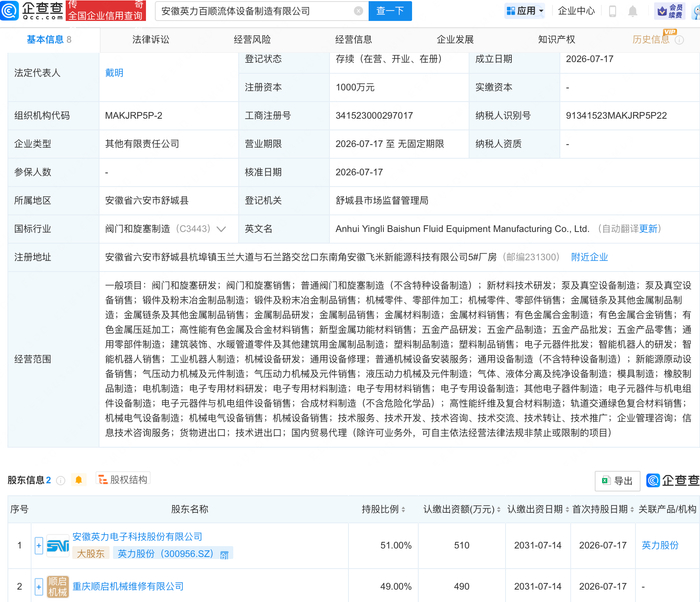This screenshot has height=602, width=700.
Task: Open 股权结构 button
Action: [x=123, y=480]
